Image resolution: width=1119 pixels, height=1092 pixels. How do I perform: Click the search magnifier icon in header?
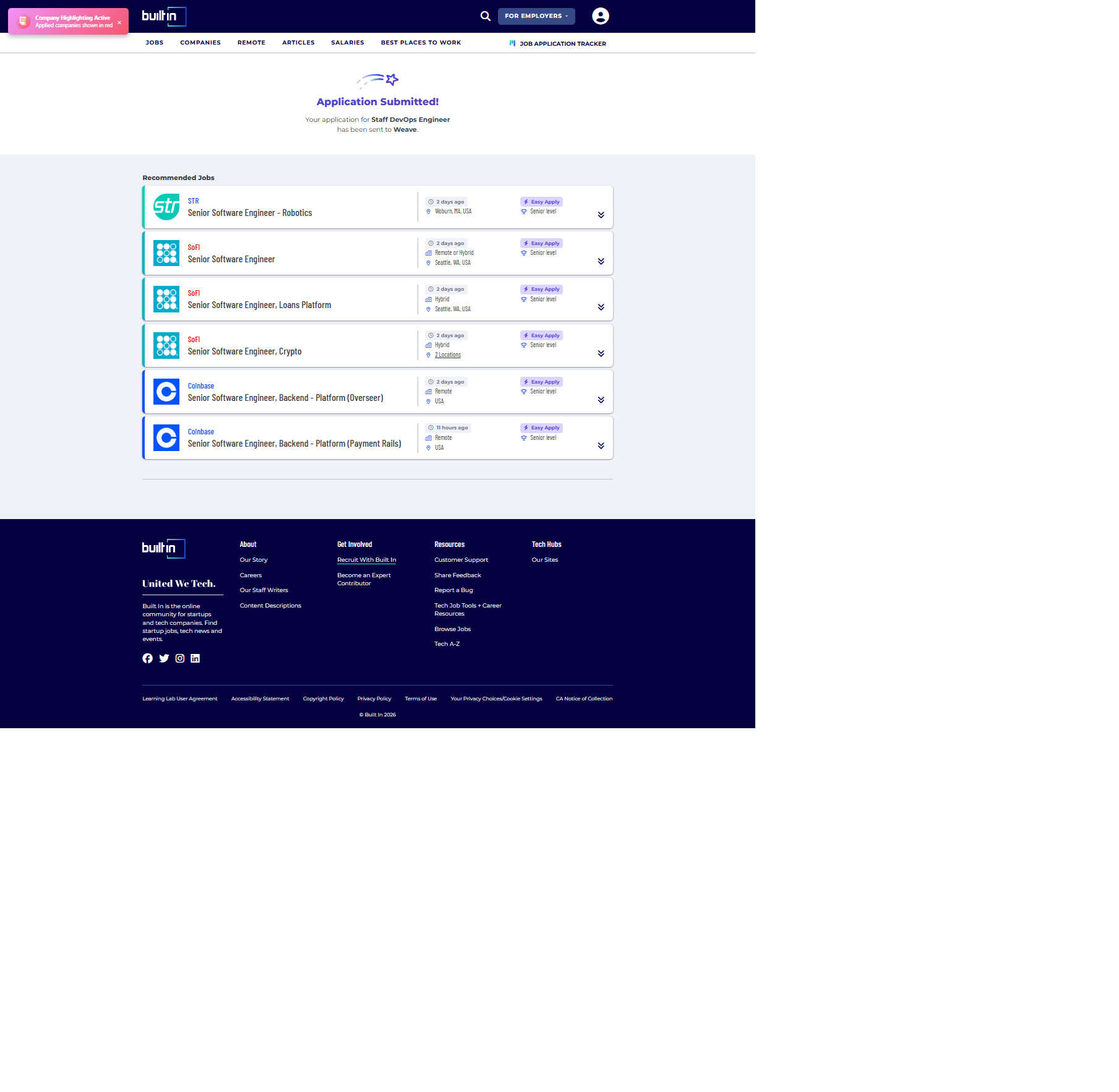coord(486,16)
